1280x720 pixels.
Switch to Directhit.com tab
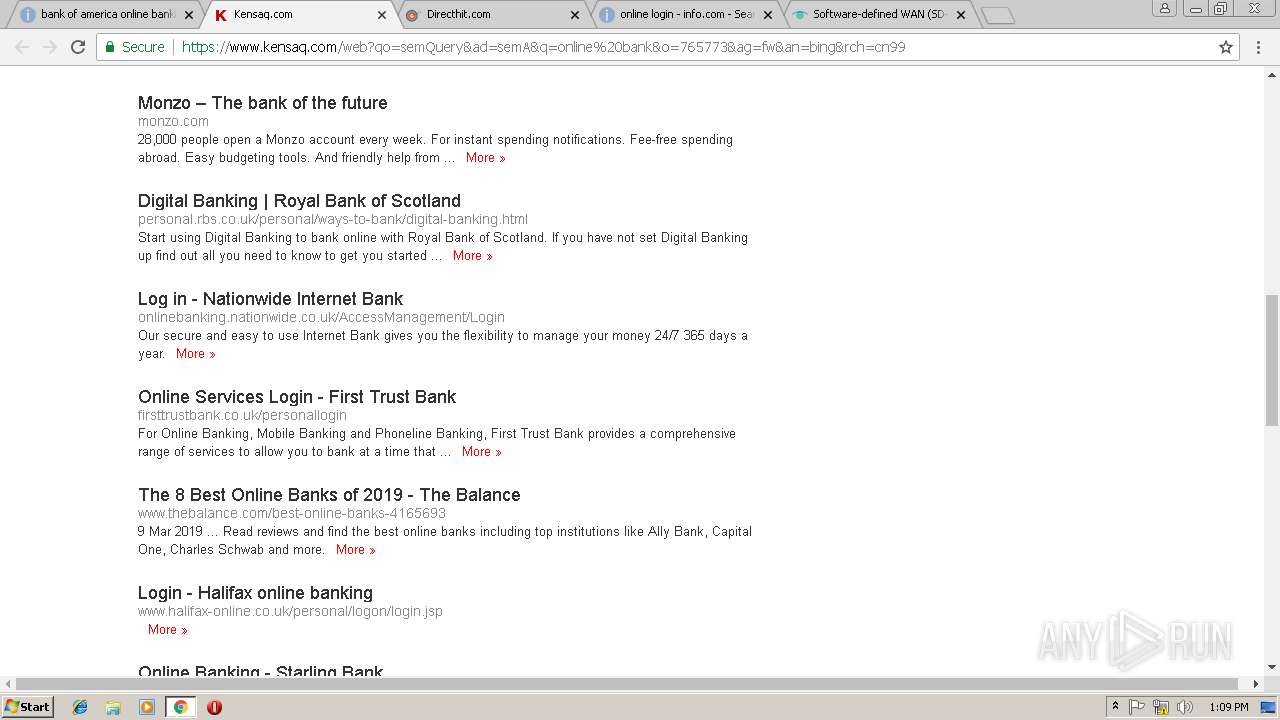point(490,15)
